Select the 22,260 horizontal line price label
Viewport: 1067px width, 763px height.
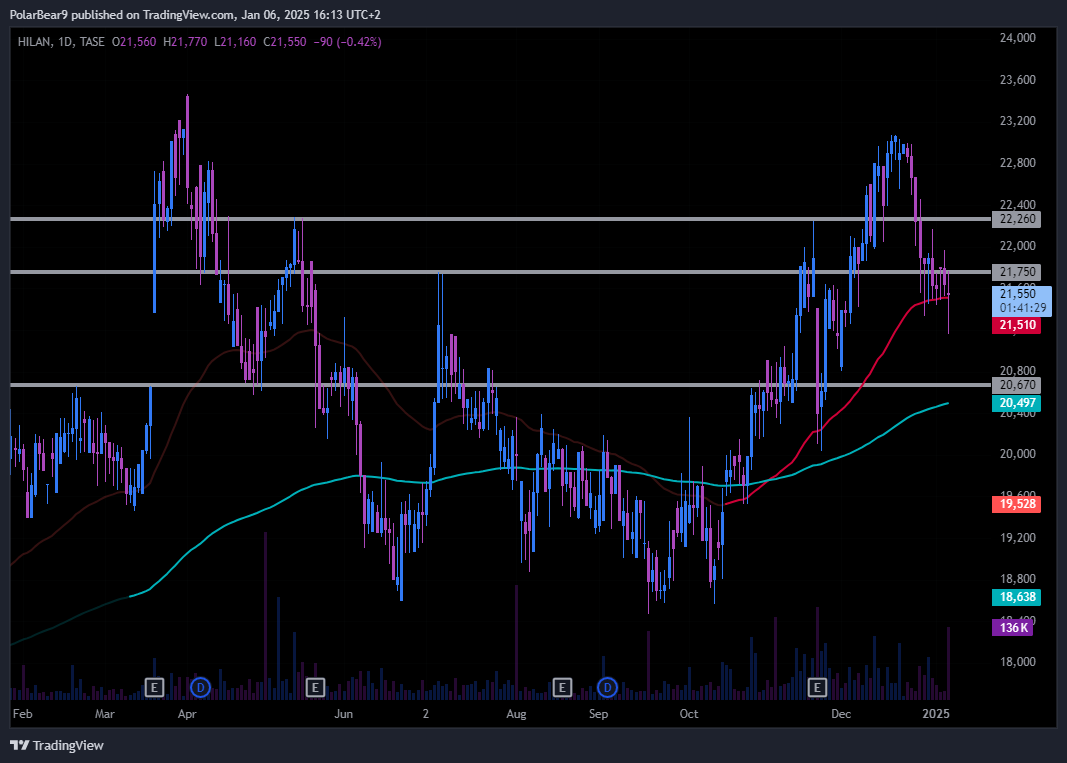[x=1016, y=219]
